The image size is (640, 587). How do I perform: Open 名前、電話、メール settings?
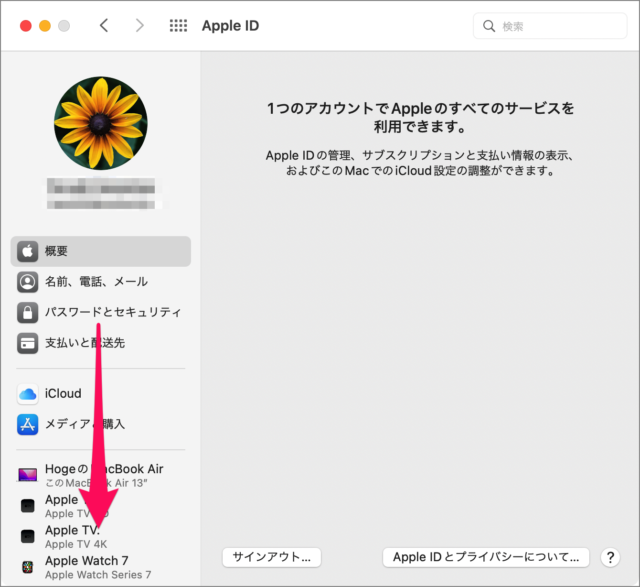pos(96,282)
